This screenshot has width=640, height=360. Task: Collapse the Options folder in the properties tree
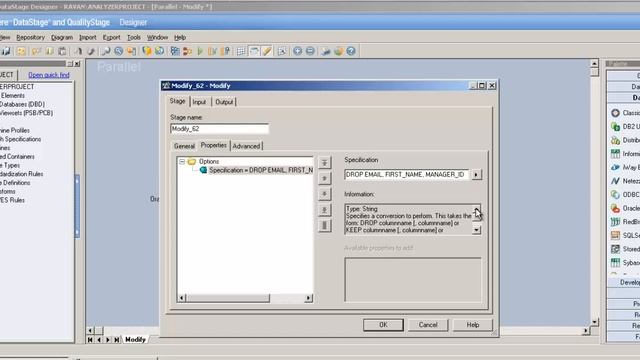182,162
